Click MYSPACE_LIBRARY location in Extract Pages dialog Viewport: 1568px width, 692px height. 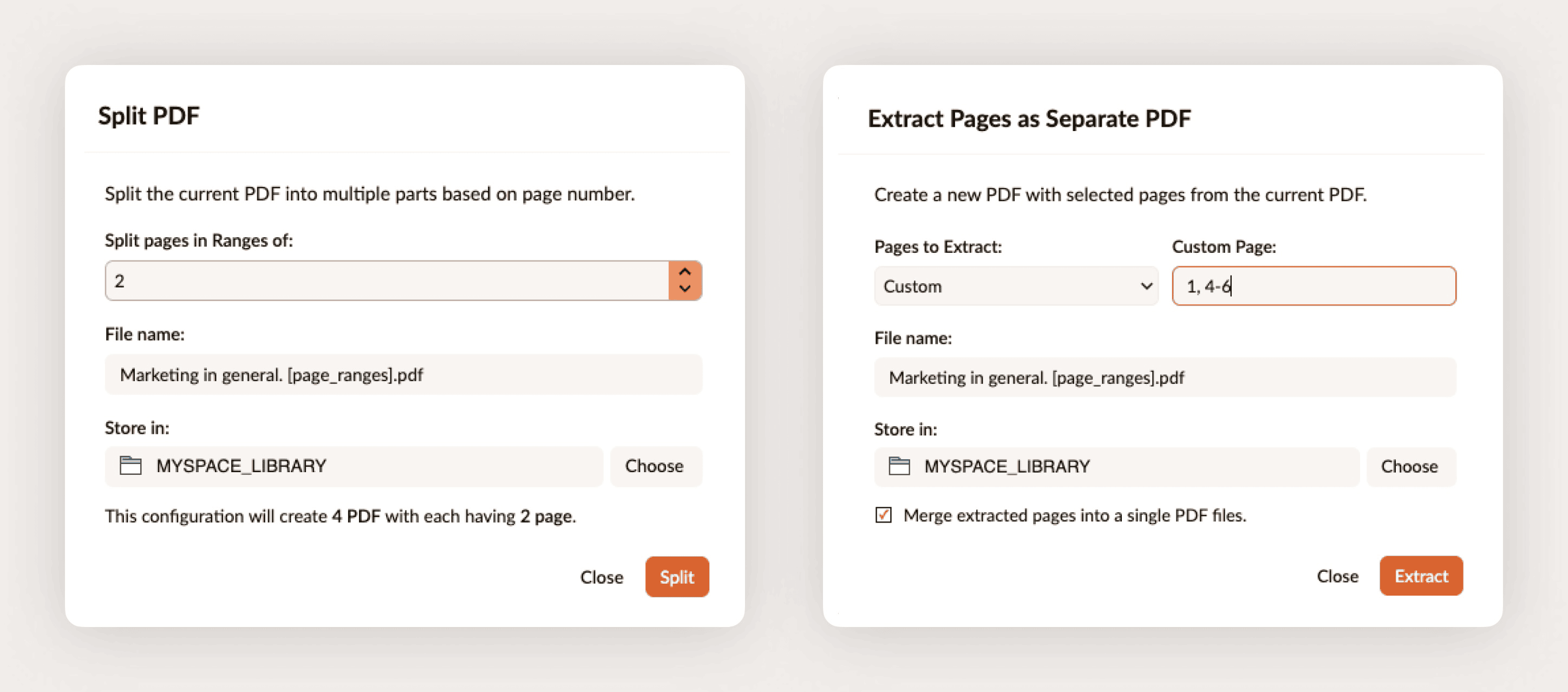pyautogui.click(x=1007, y=466)
